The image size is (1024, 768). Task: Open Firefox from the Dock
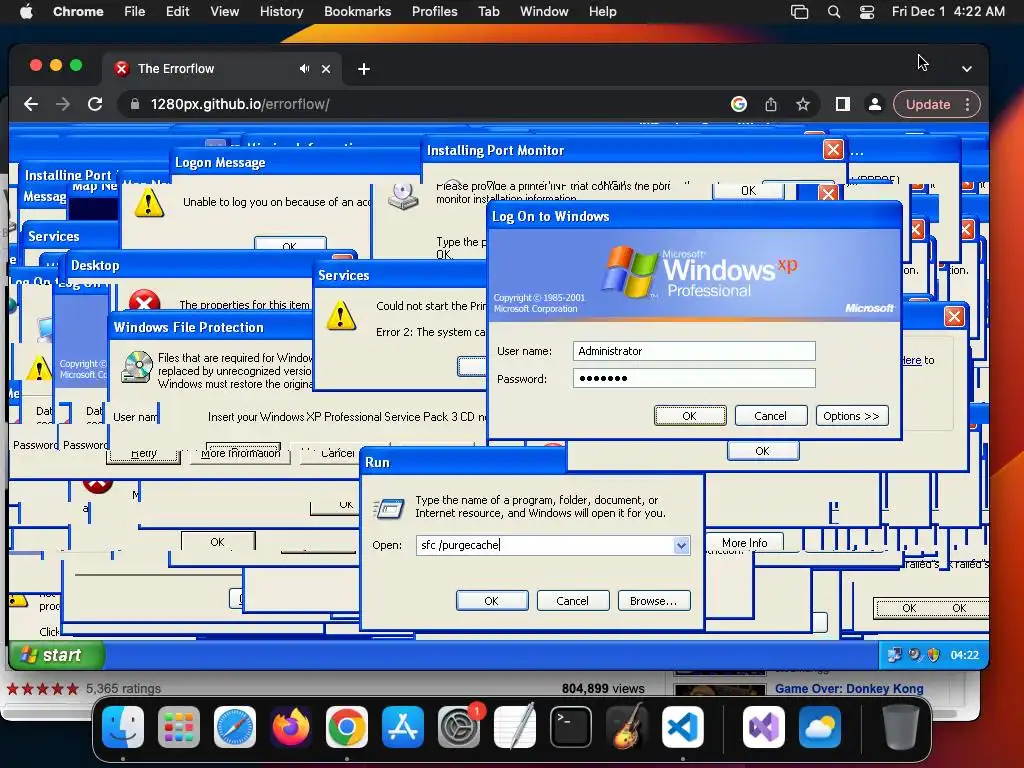pos(291,727)
